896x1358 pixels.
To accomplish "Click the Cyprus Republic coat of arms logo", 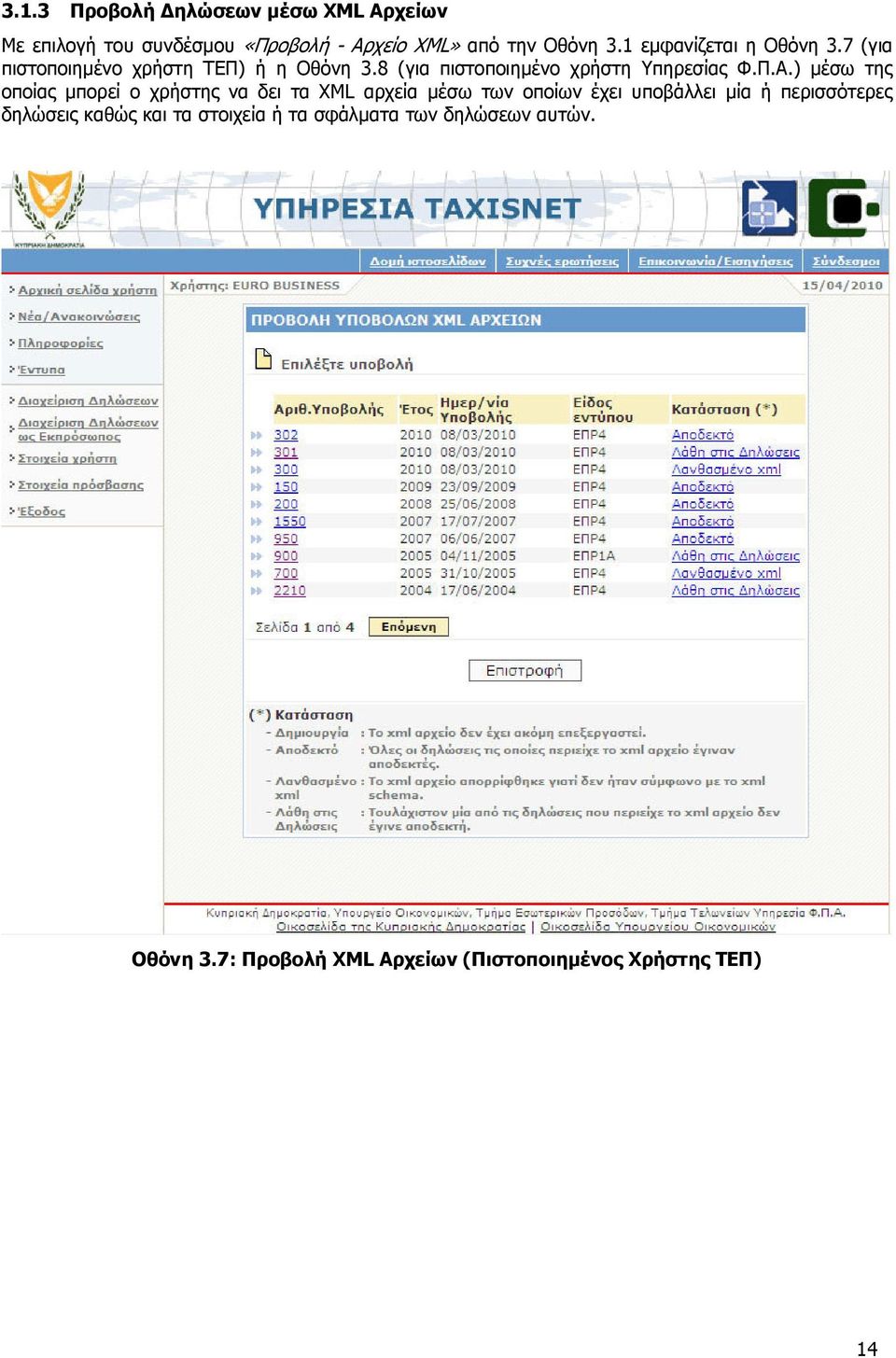I will pyautogui.click(x=49, y=207).
